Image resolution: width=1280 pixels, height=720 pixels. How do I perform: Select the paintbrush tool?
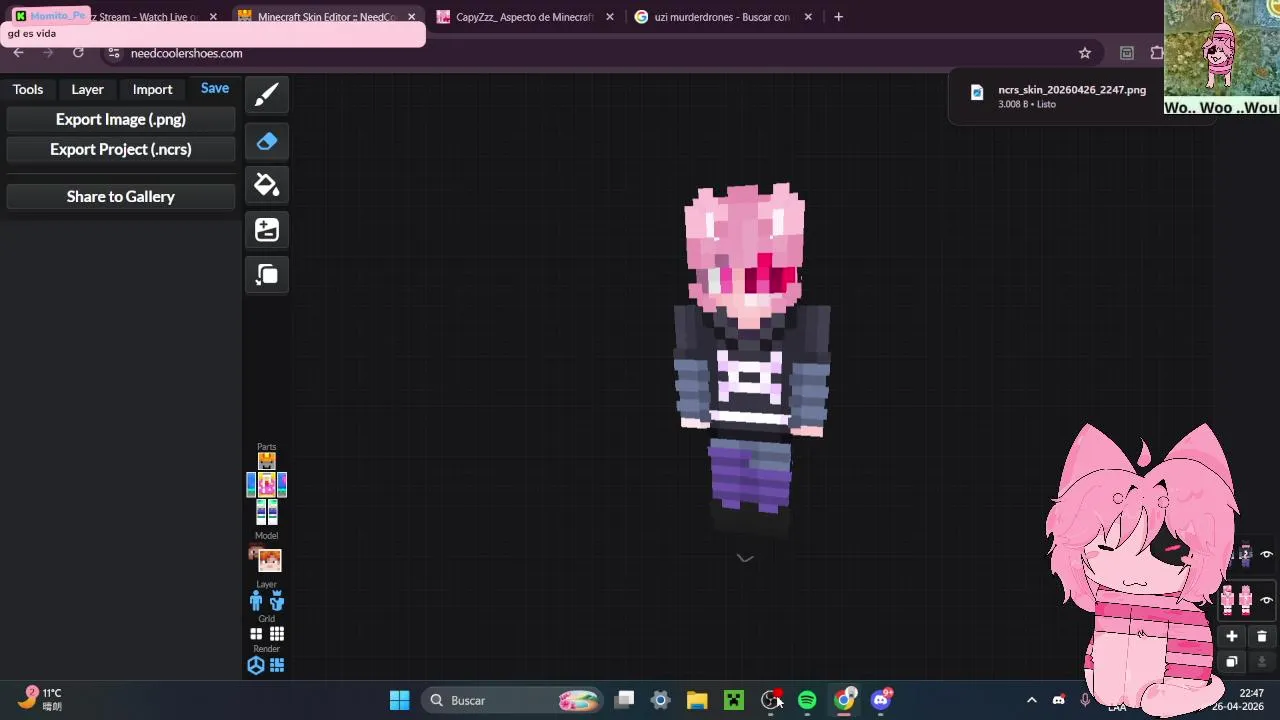pos(267,95)
